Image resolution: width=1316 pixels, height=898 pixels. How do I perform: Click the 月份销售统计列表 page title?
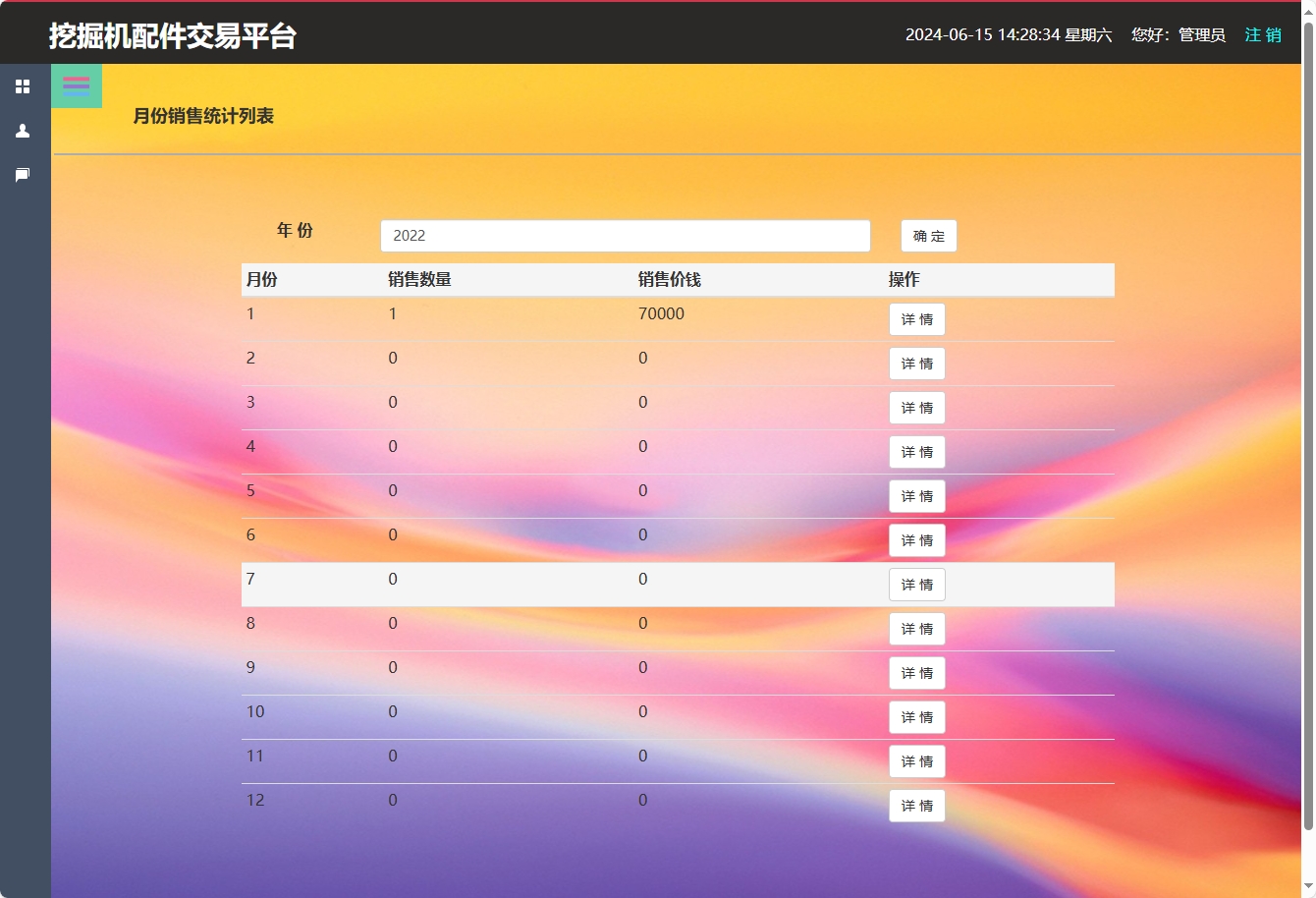click(203, 116)
